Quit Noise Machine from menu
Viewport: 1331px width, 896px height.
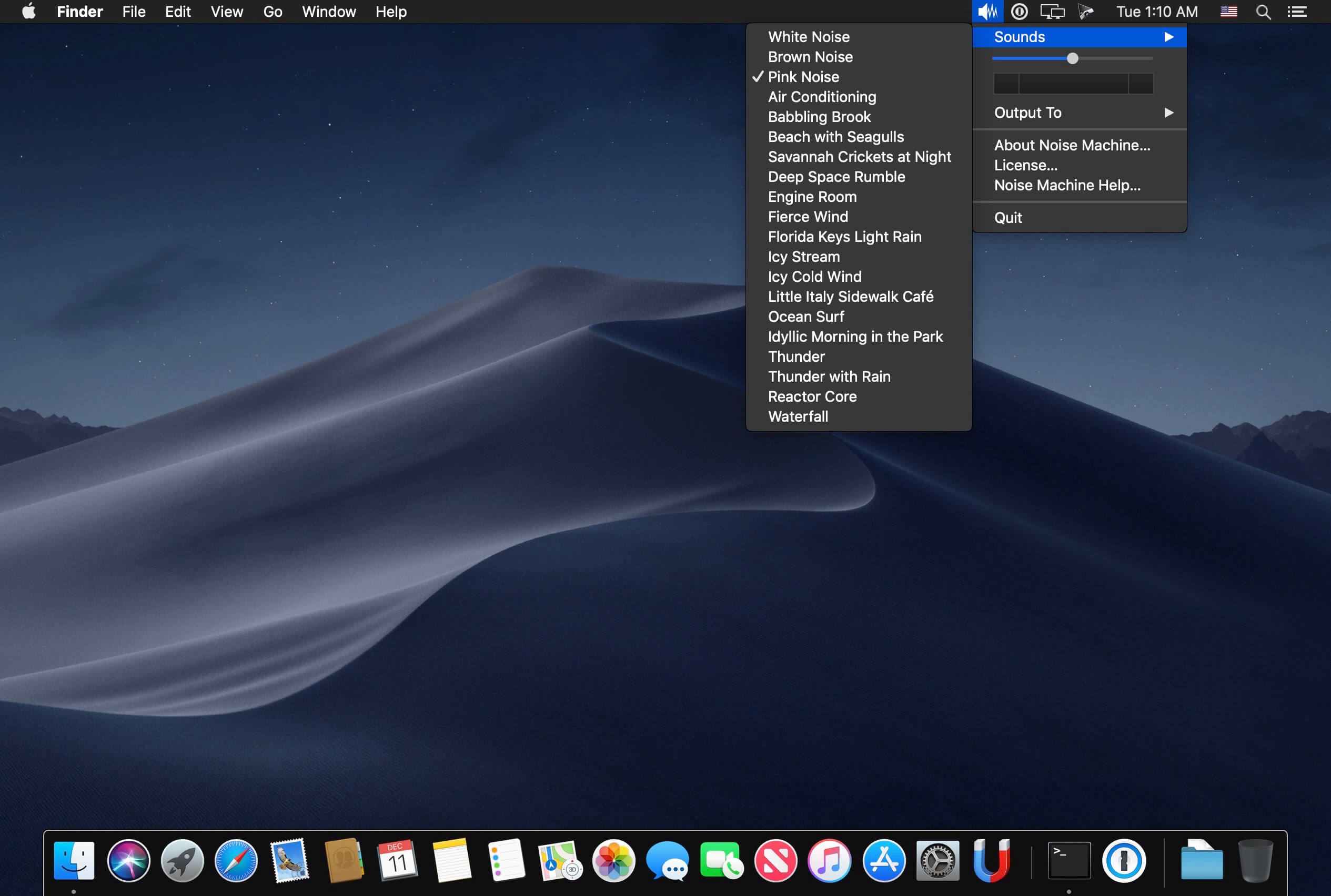click(x=1007, y=218)
